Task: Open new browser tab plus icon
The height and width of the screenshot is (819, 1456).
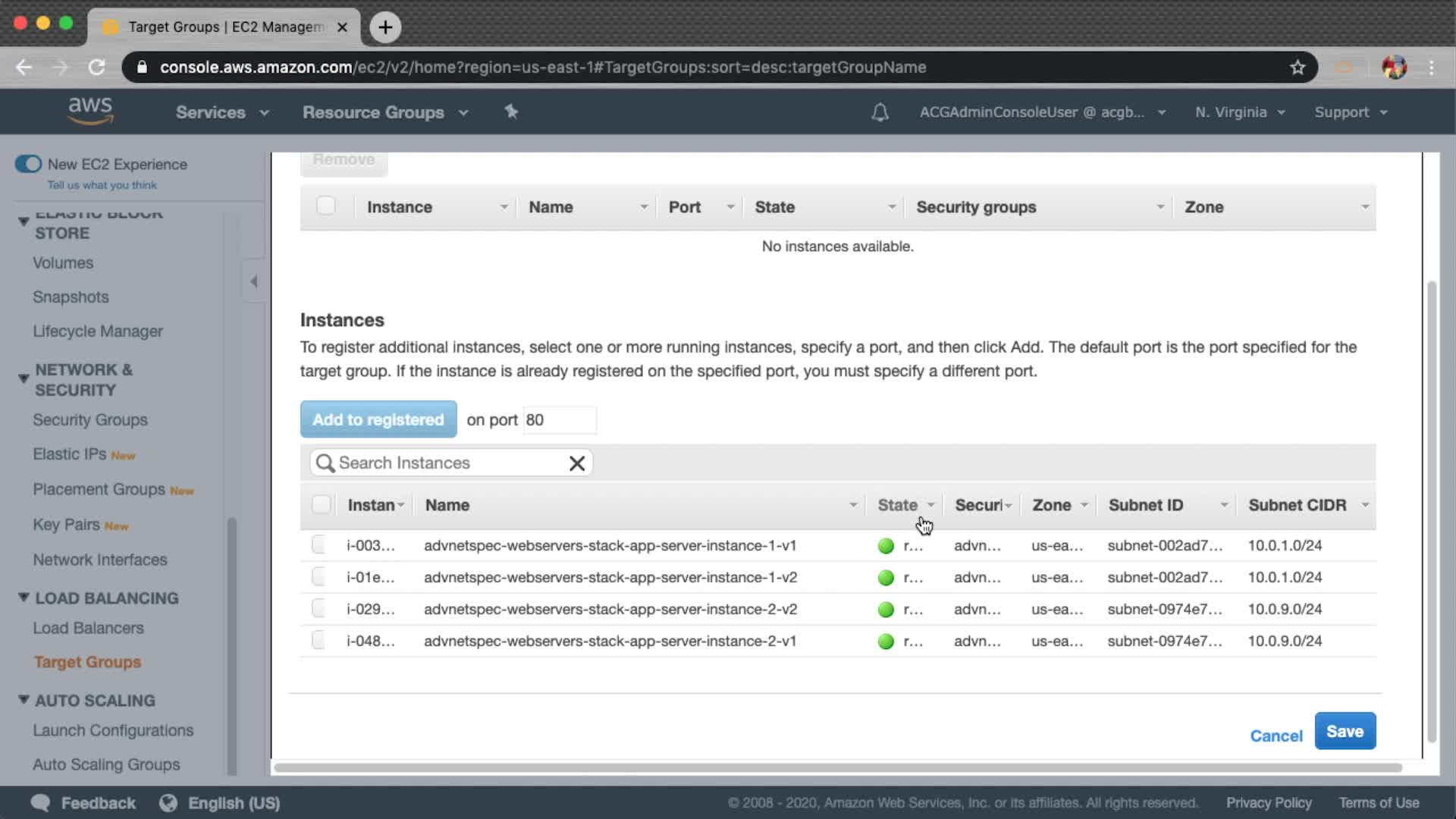Action: coord(385,27)
